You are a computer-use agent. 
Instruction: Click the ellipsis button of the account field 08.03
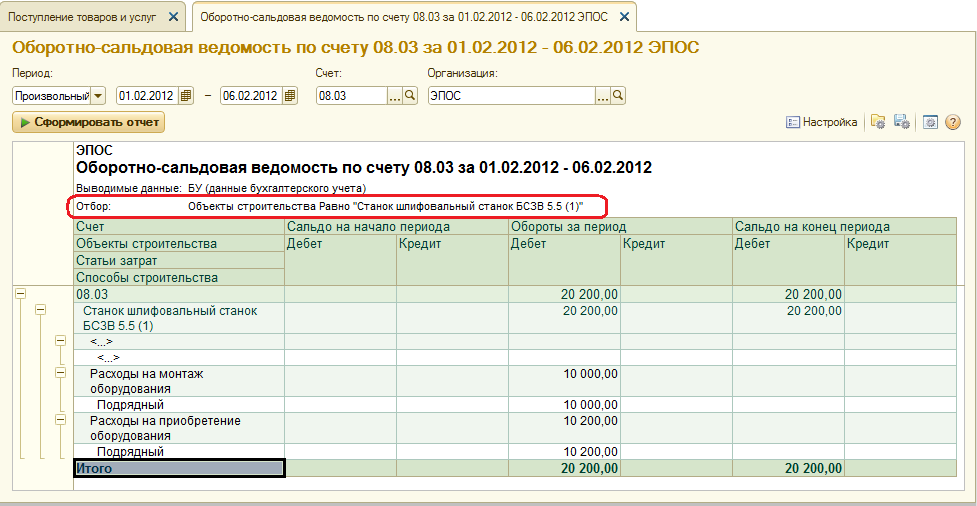(x=396, y=96)
